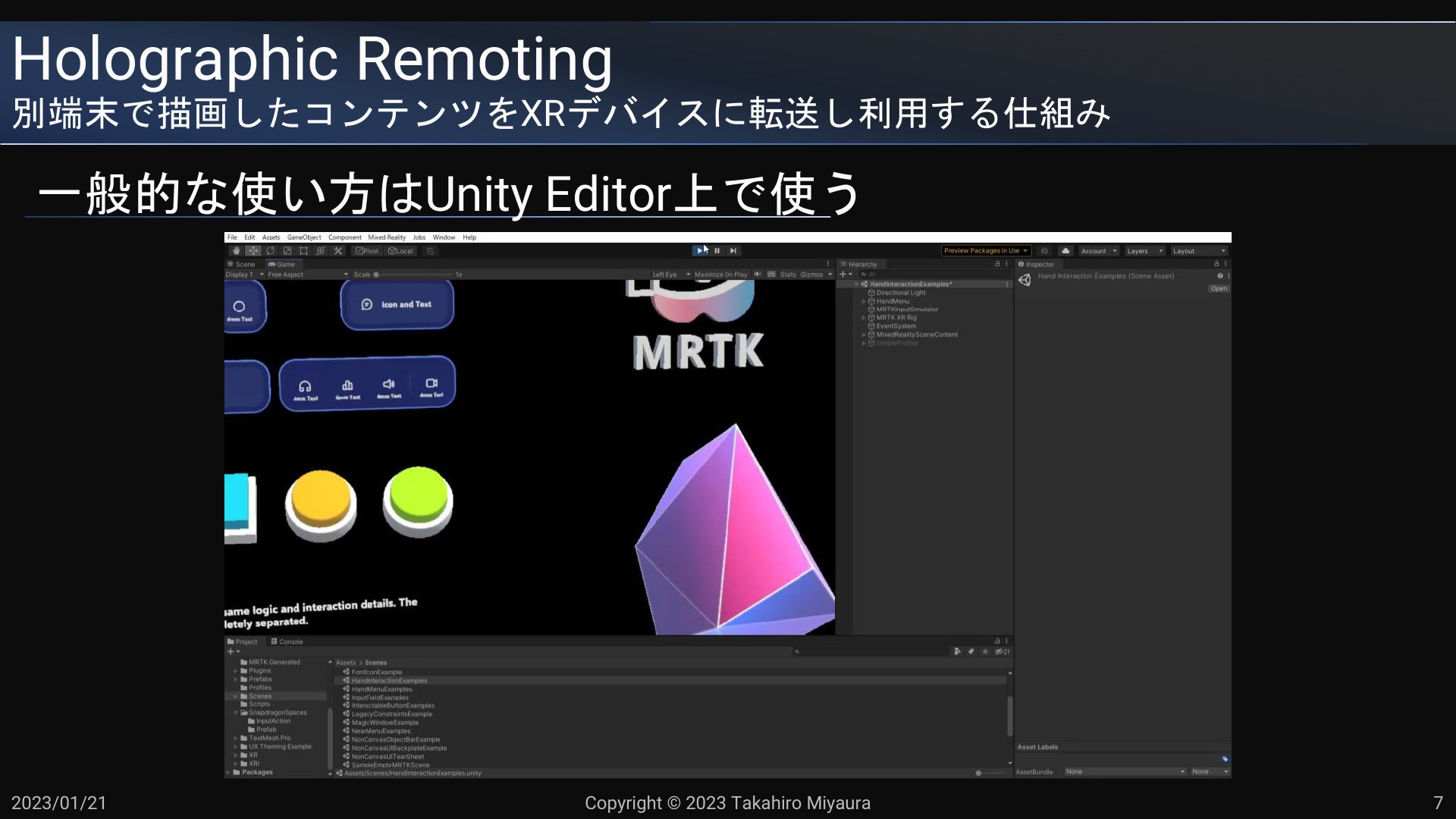1456x819 pixels.
Task: Open the custom editor tools icon
Action: (338, 251)
